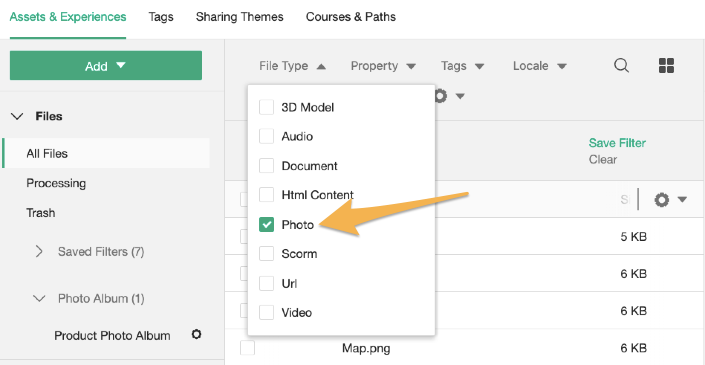Check the Scorm file type
The width and height of the screenshot is (705, 365).
[x=266, y=254]
